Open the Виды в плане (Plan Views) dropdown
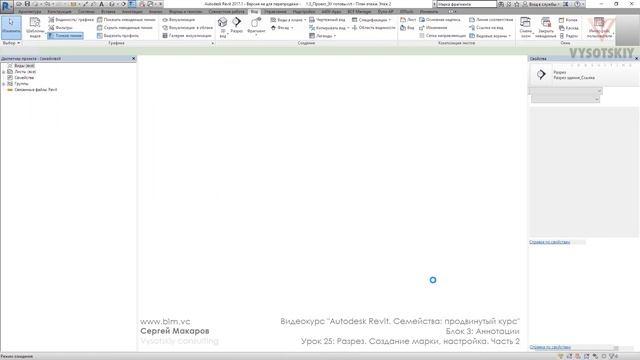640x360 pixels. point(288,20)
